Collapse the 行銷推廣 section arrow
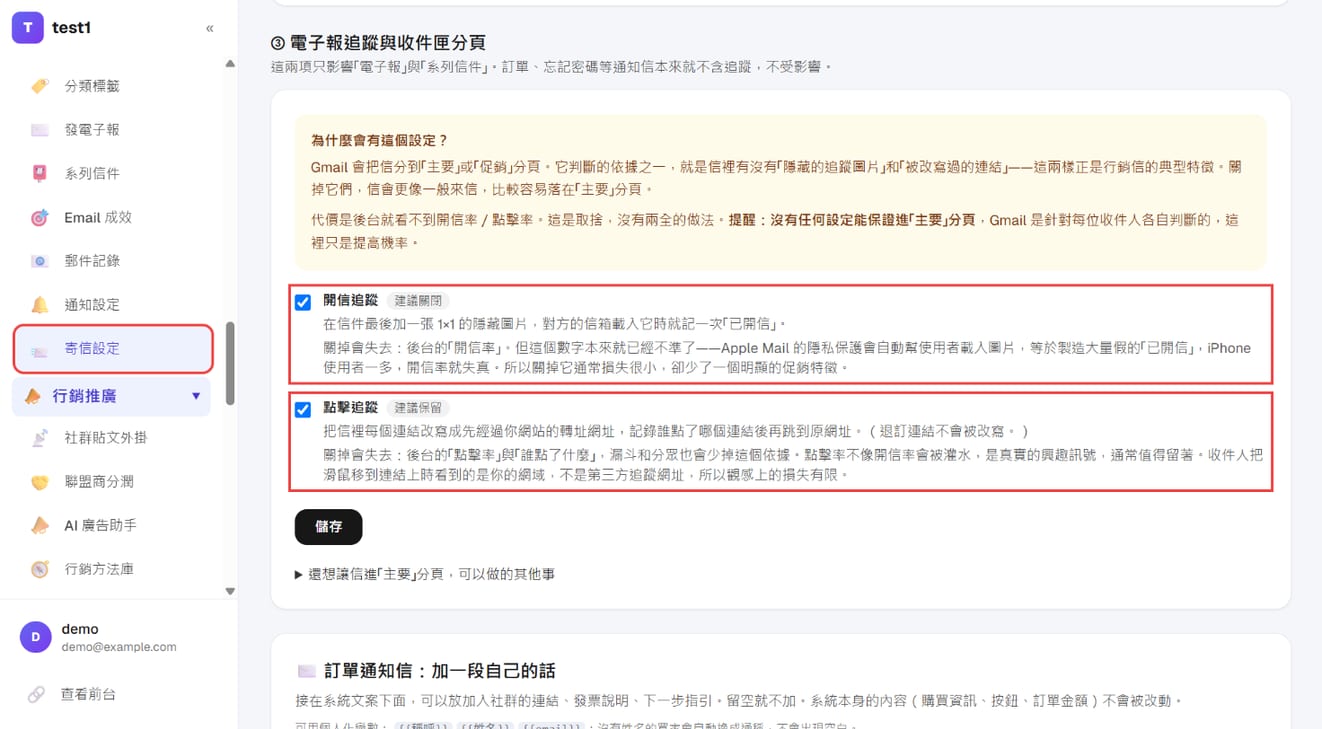1322x729 pixels. [x=196, y=396]
